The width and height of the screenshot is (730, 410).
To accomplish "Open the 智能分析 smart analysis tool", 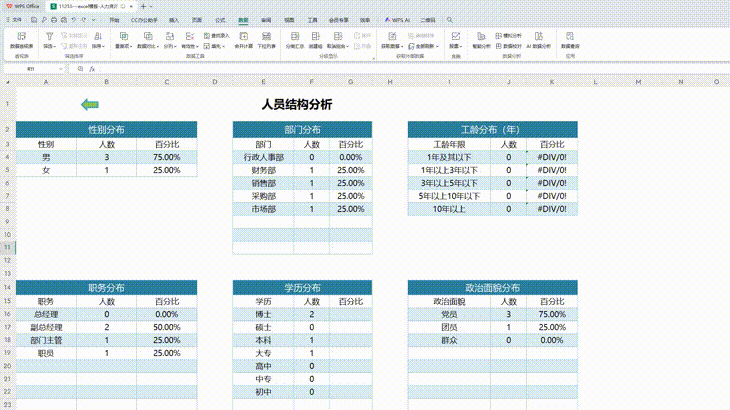I will 481,40.
